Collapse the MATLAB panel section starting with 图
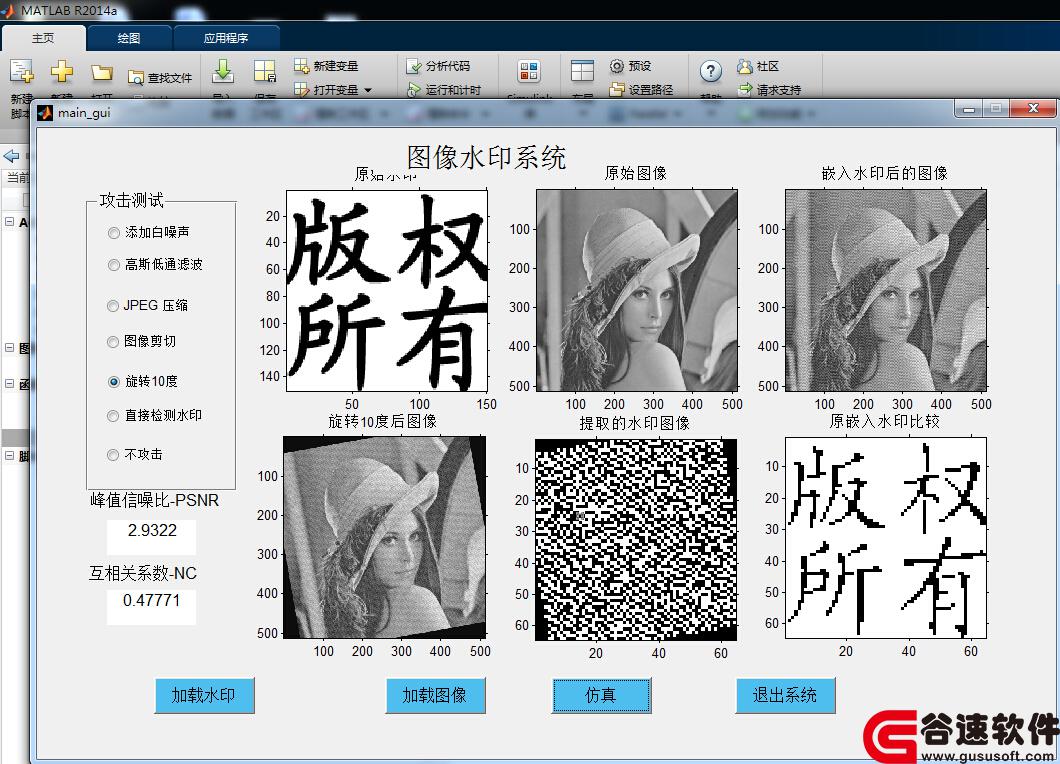 9,348
